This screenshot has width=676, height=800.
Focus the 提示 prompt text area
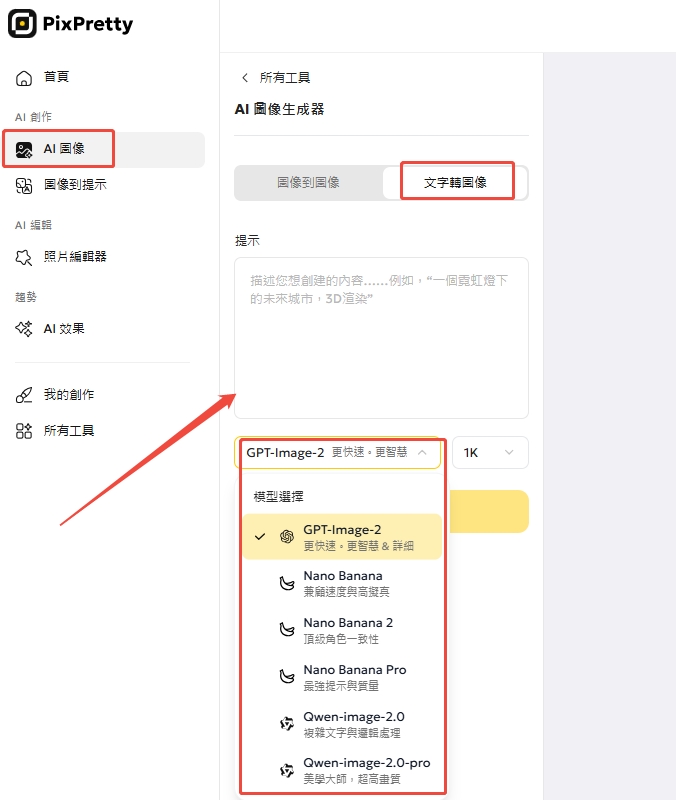[x=381, y=338]
